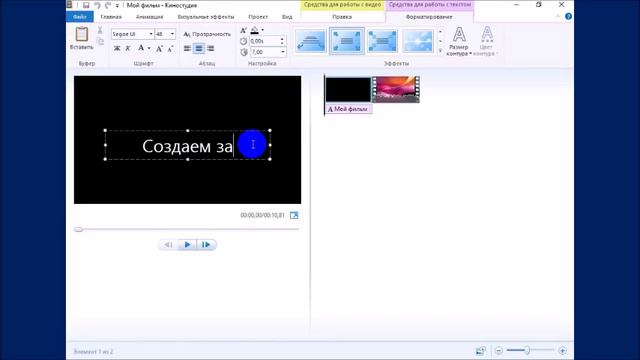Screen dimensions: 640x360
Task: Align text center
Action: coord(199,49)
